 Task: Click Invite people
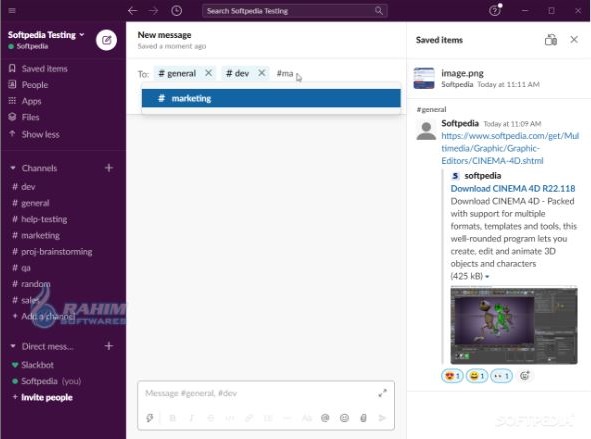coord(46,397)
